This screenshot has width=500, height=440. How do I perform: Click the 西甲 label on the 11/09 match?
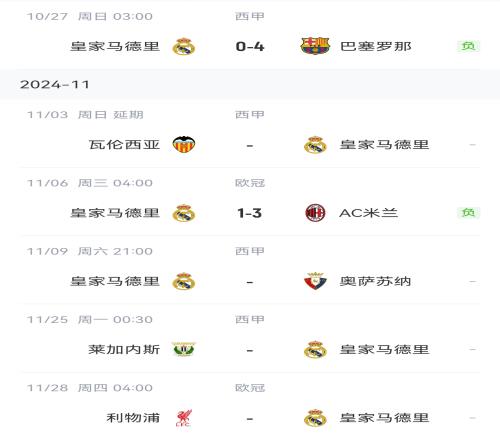[250, 251]
